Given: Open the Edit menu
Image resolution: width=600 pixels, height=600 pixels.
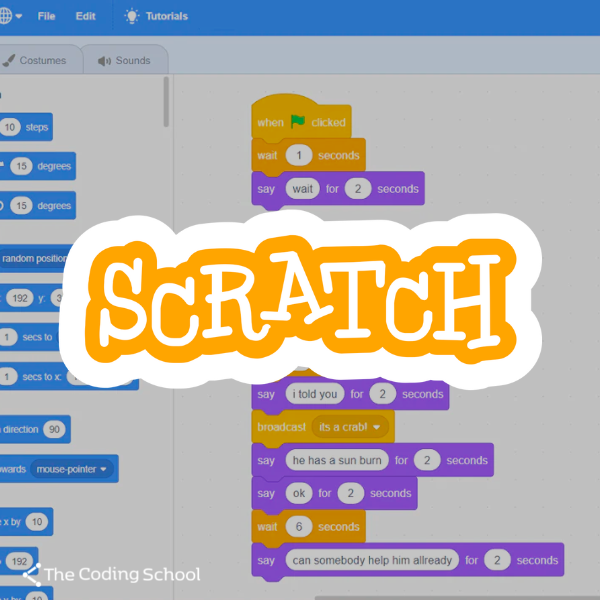Looking at the screenshot, I should [x=86, y=17].
